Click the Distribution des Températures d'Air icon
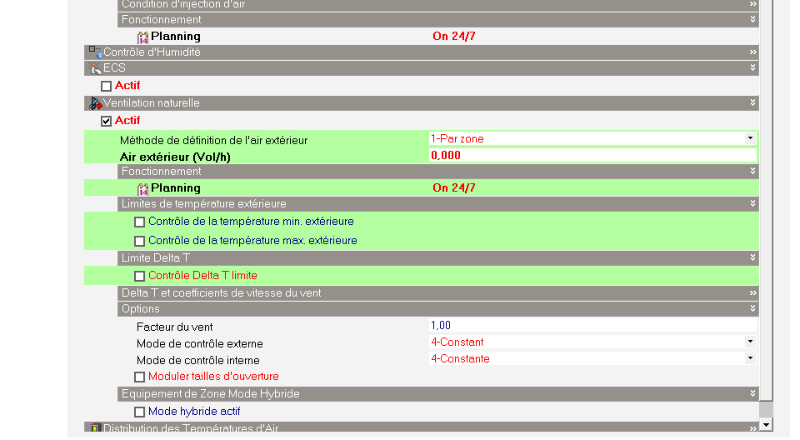800x440 pixels. pos(95,429)
